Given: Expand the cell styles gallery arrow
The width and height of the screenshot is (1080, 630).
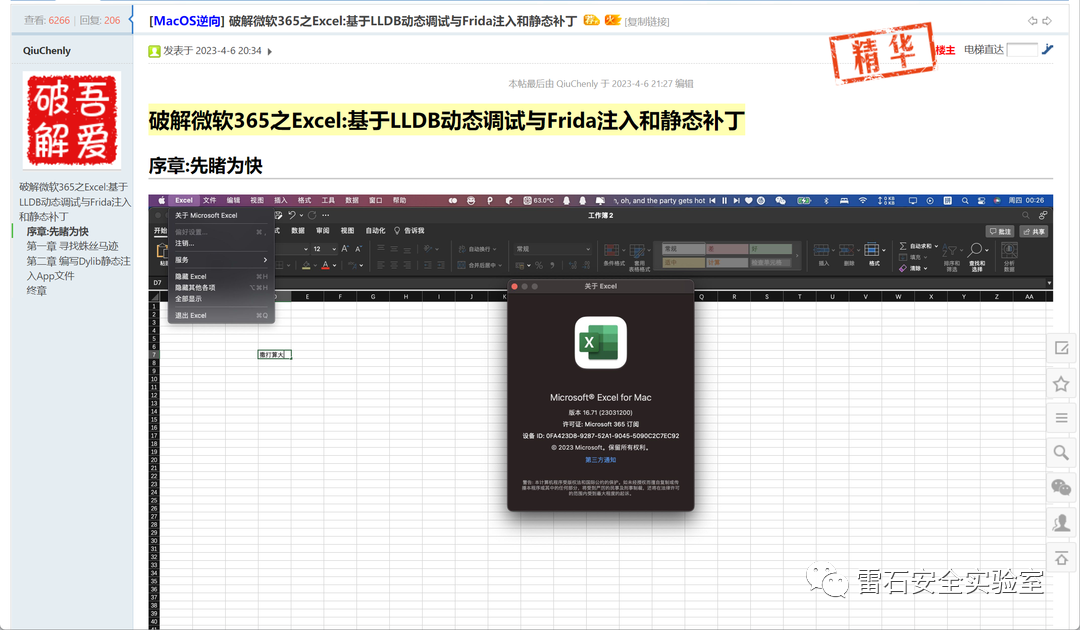Looking at the screenshot, I should (798, 255).
